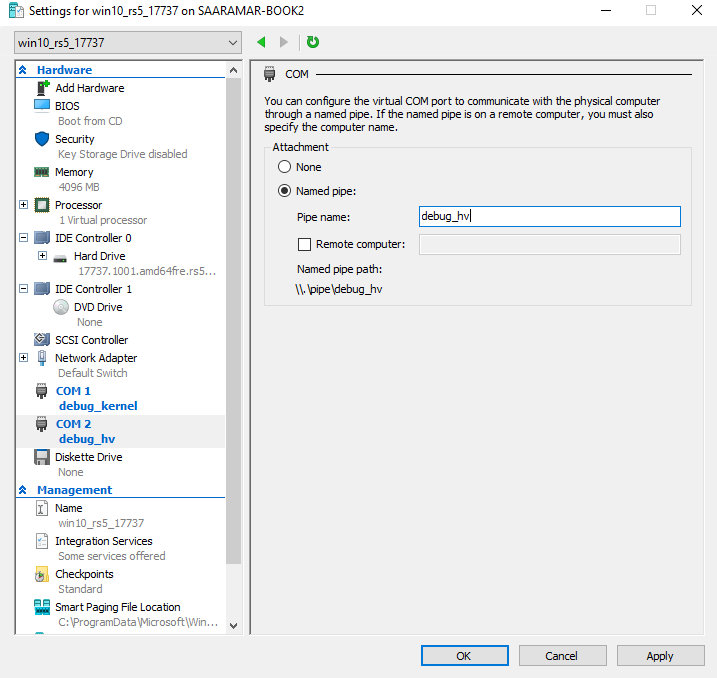Click the 'Default Switch' text
Image resolution: width=717 pixels, height=678 pixels.
pos(93,373)
